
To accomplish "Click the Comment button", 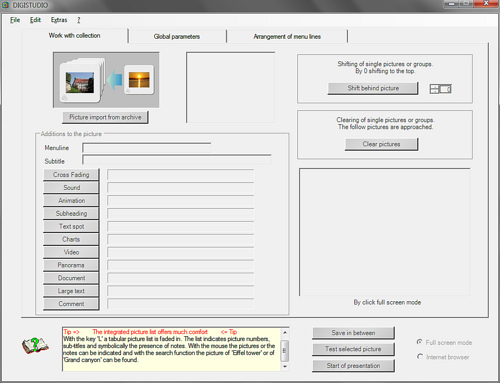I will click(71, 304).
